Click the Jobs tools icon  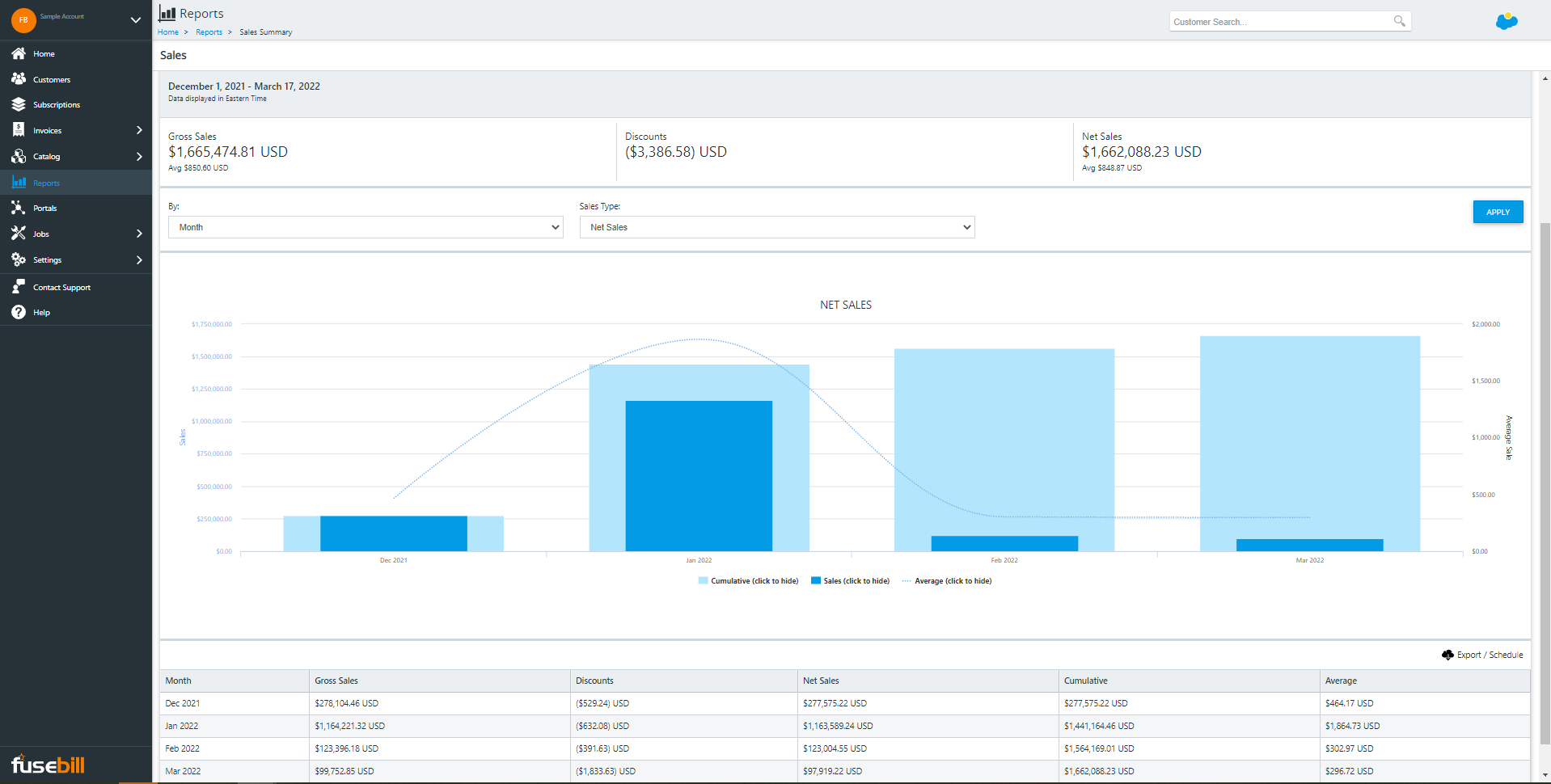pyautogui.click(x=19, y=234)
